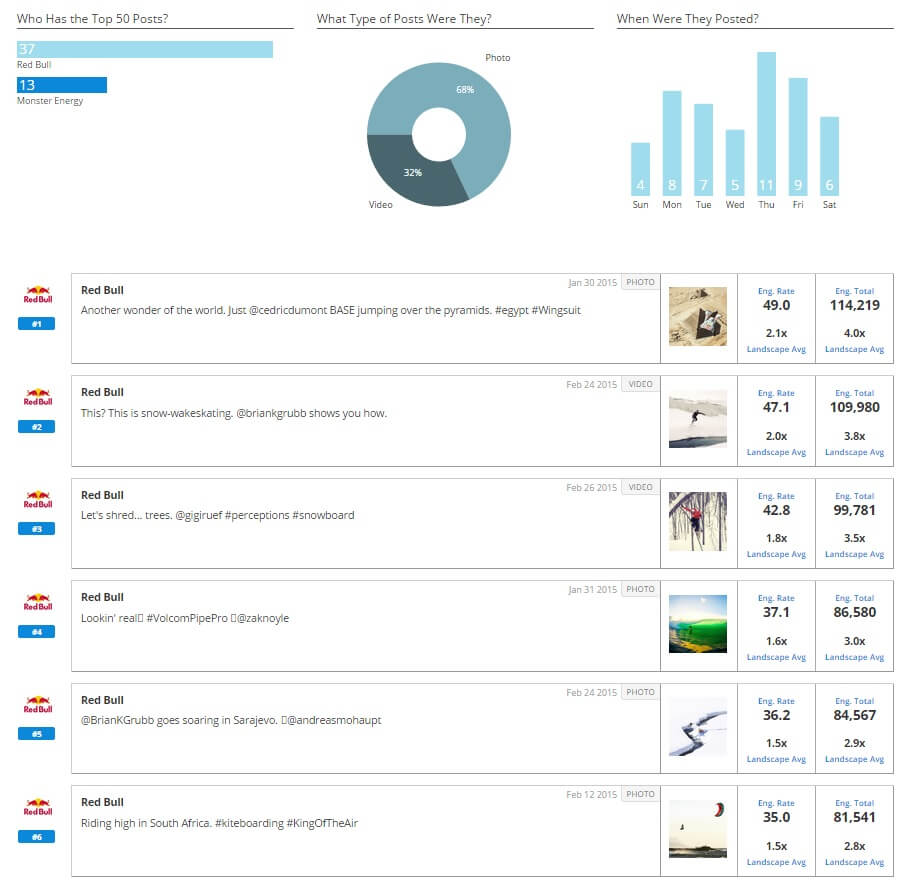Viewport: 924px width, 884px height.
Task: Click the @andreasmohaupt mention
Action: pyautogui.click(x=334, y=721)
